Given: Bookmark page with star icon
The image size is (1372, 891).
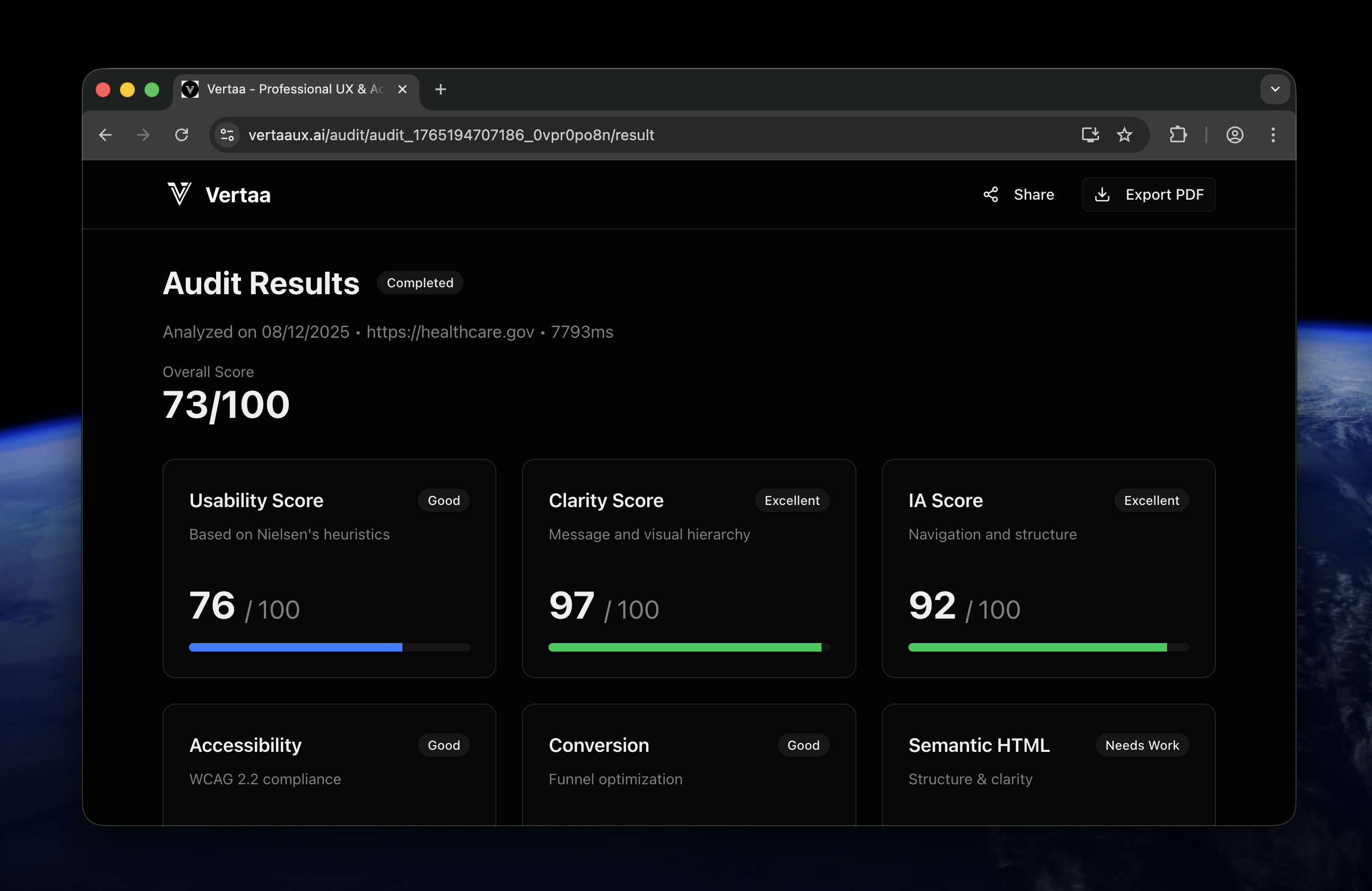Looking at the screenshot, I should (x=1124, y=135).
